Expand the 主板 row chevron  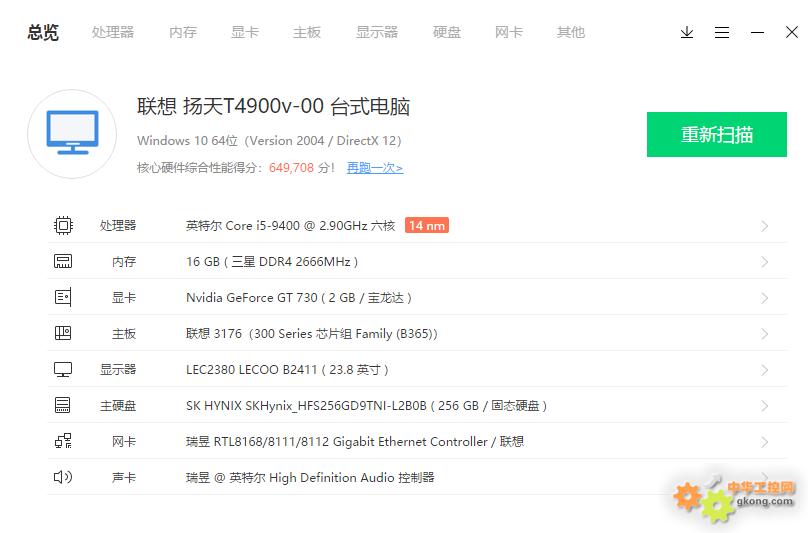(x=765, y=334)
